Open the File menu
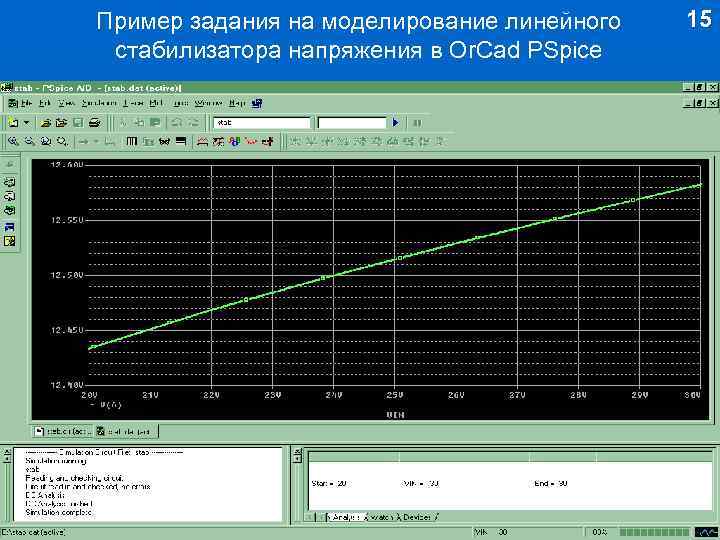720x540 pixels. coord(27,103)
